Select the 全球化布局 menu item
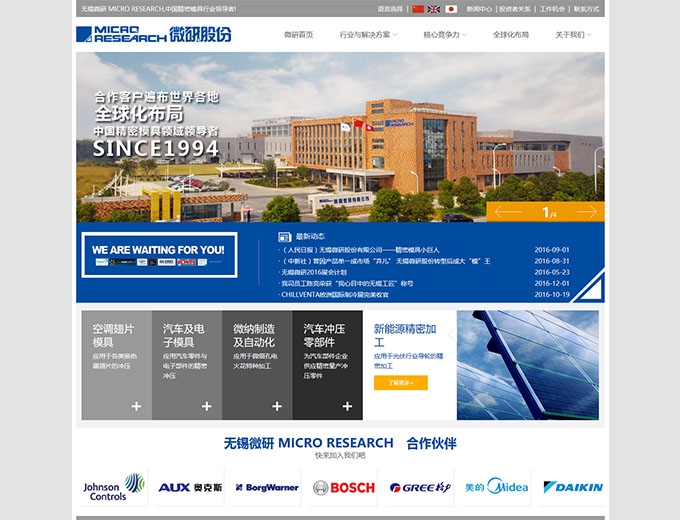The width and height of the screenshot is (680, 520). [510, 34]
